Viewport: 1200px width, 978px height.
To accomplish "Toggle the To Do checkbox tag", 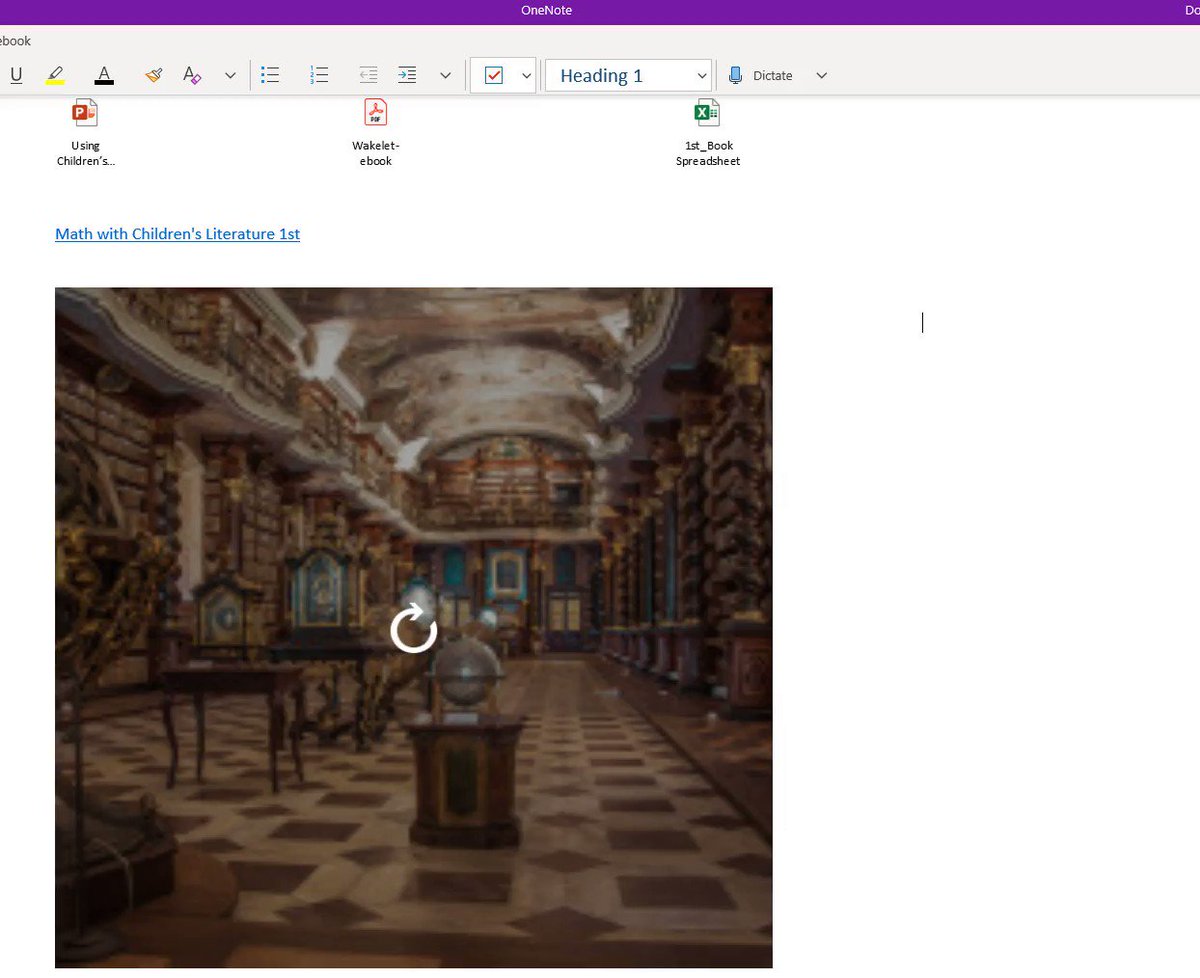I will (x=493, y=76).
